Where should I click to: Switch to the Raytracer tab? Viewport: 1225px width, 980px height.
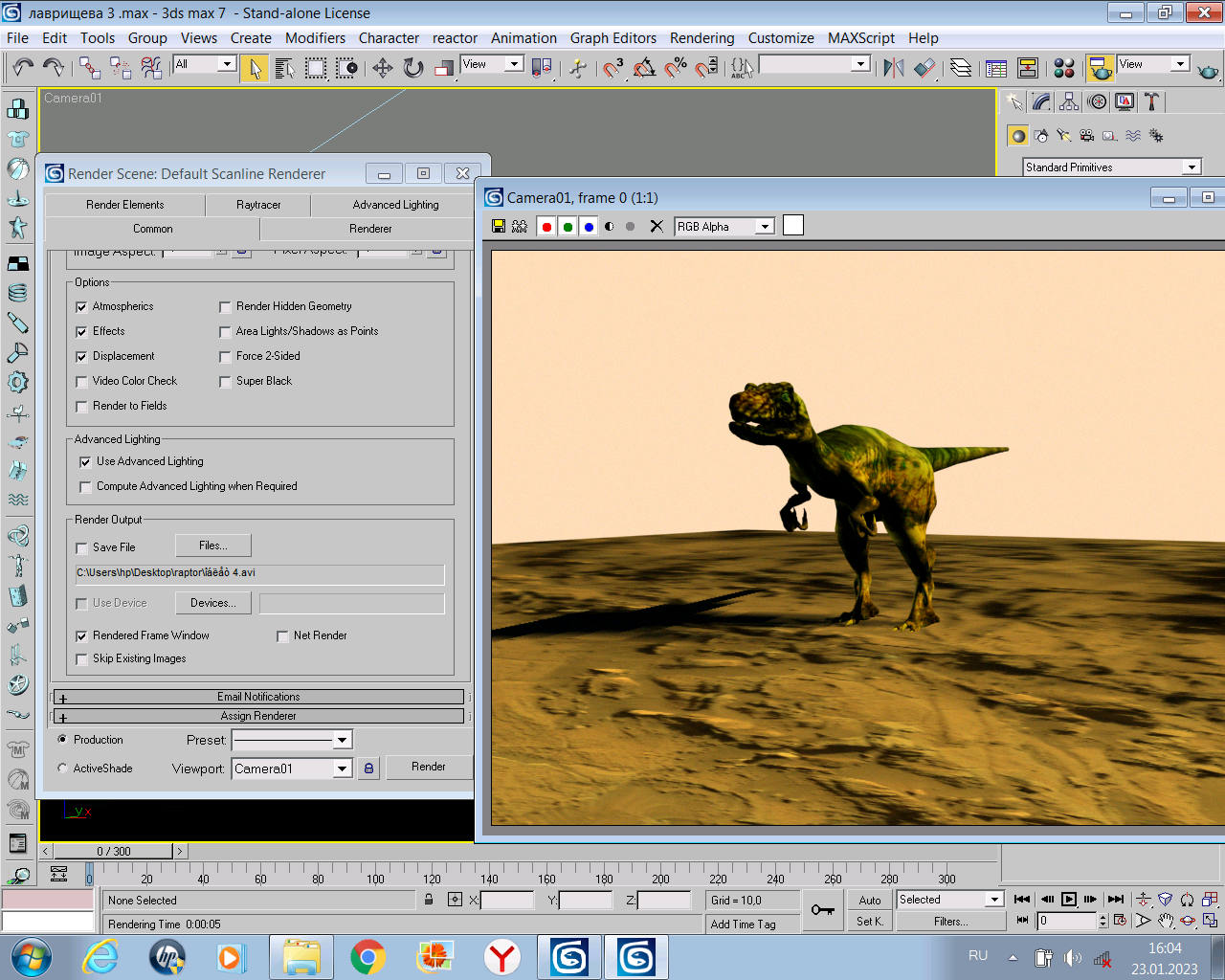[x=258, y=205]
